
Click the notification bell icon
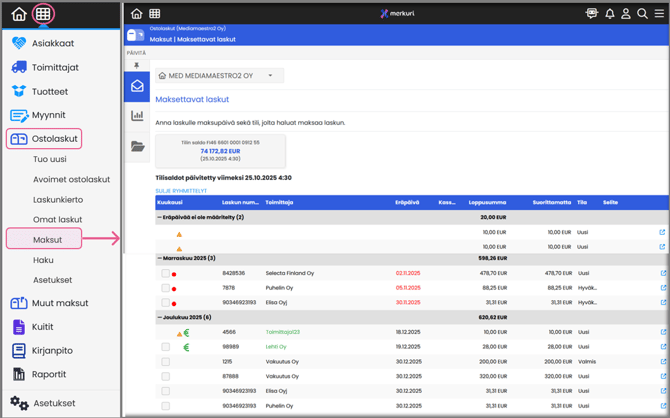pyautogui.click(x=609, y=14)
